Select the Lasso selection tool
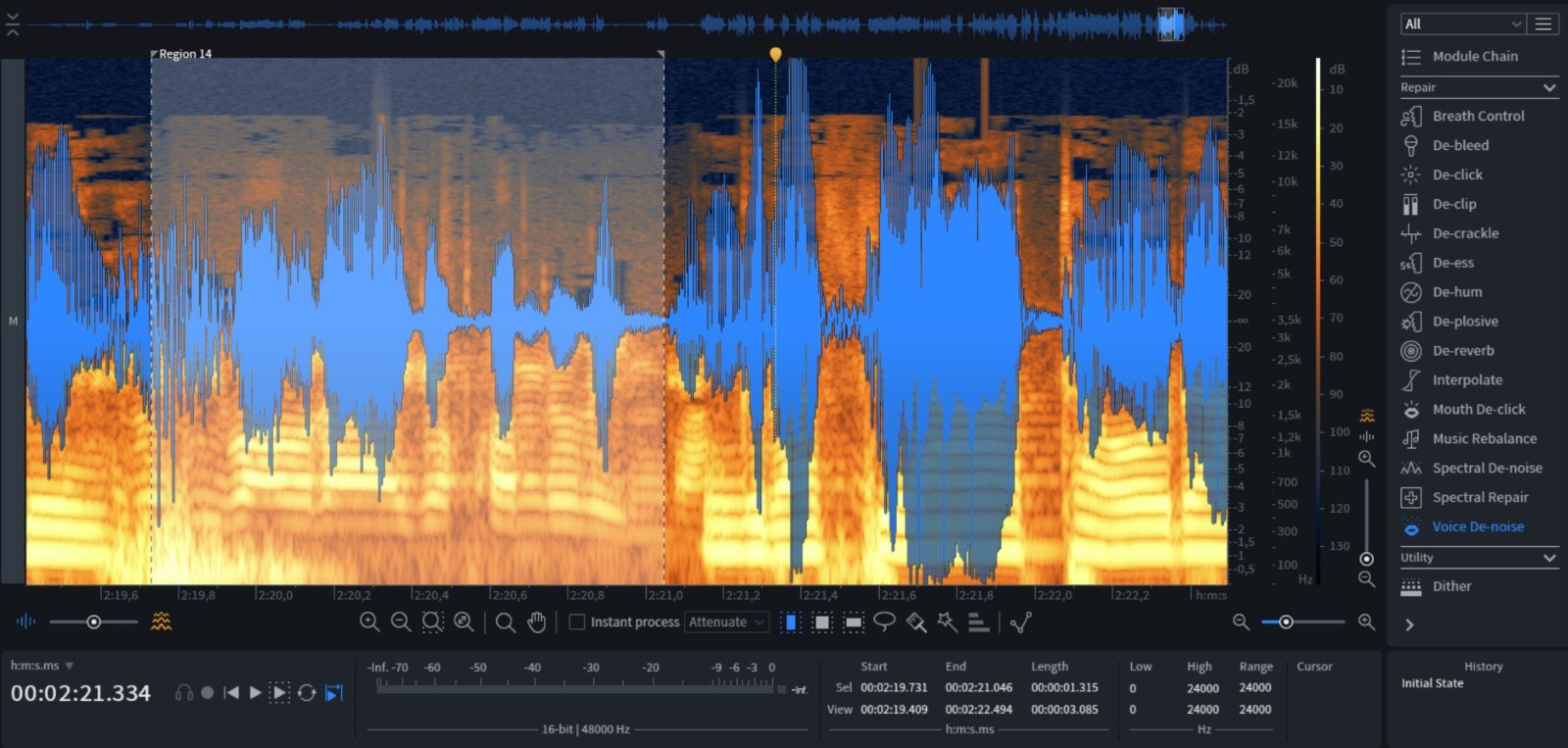The height and width of the screenshot is (748, 1568). click(885, 622)
